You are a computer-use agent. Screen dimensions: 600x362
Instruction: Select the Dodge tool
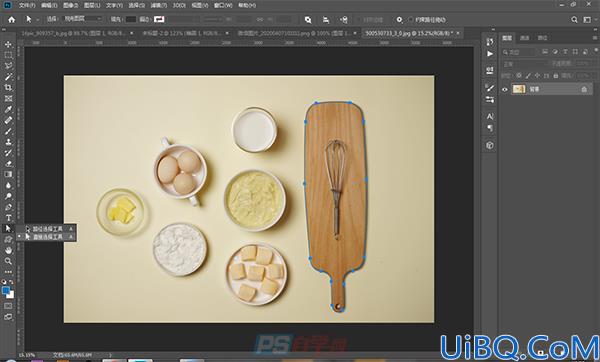[8, 196]
